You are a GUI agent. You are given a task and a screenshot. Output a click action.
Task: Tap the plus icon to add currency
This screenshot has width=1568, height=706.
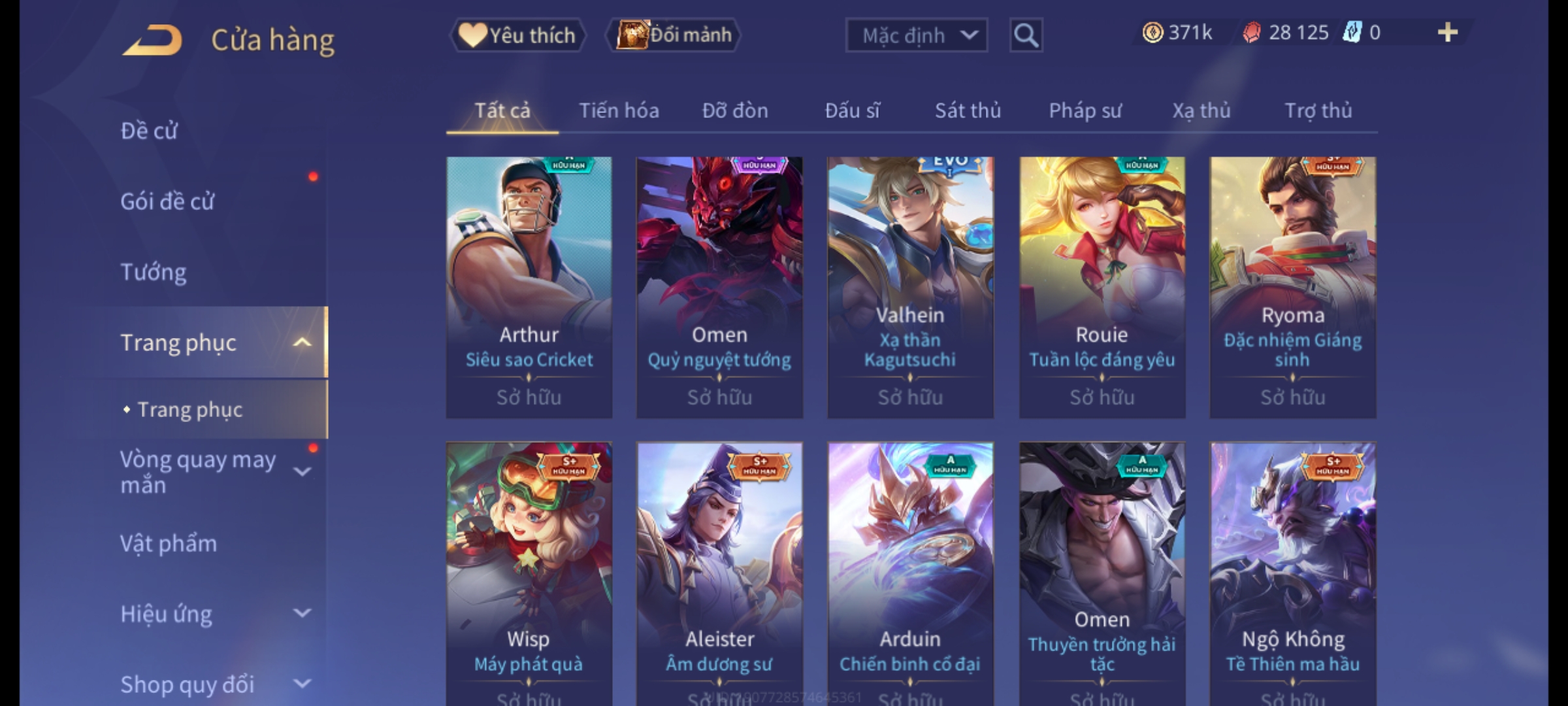point(1448,33)
